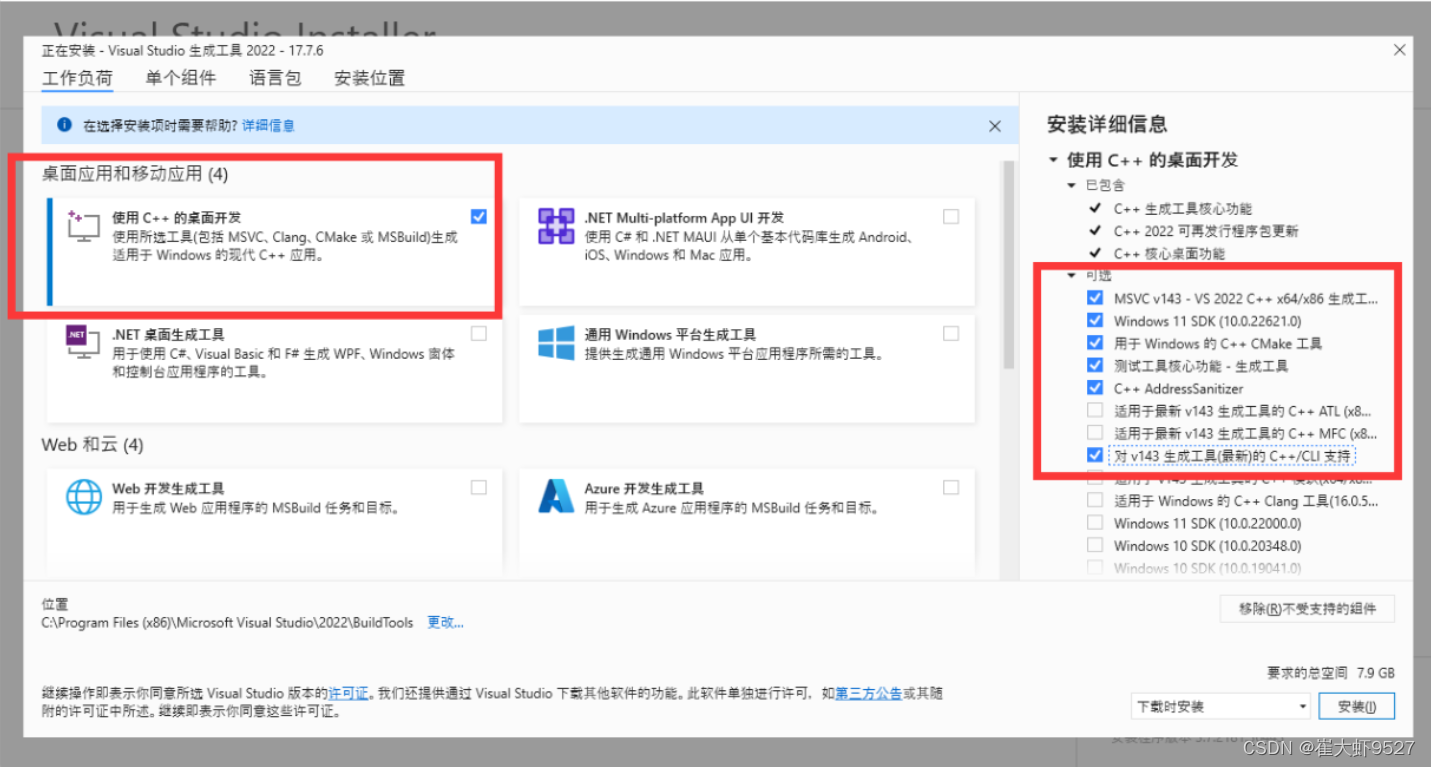Viewport: 1431px width, 767px height.
Task: Uncheck v143 C++/CLI 支持 option
Action: click(x=1095, y=455)
